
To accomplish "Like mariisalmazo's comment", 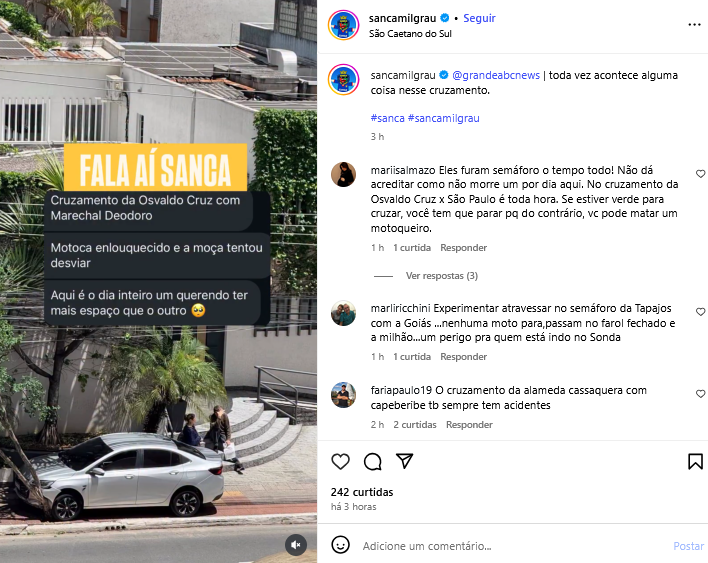I will [700, 174].
